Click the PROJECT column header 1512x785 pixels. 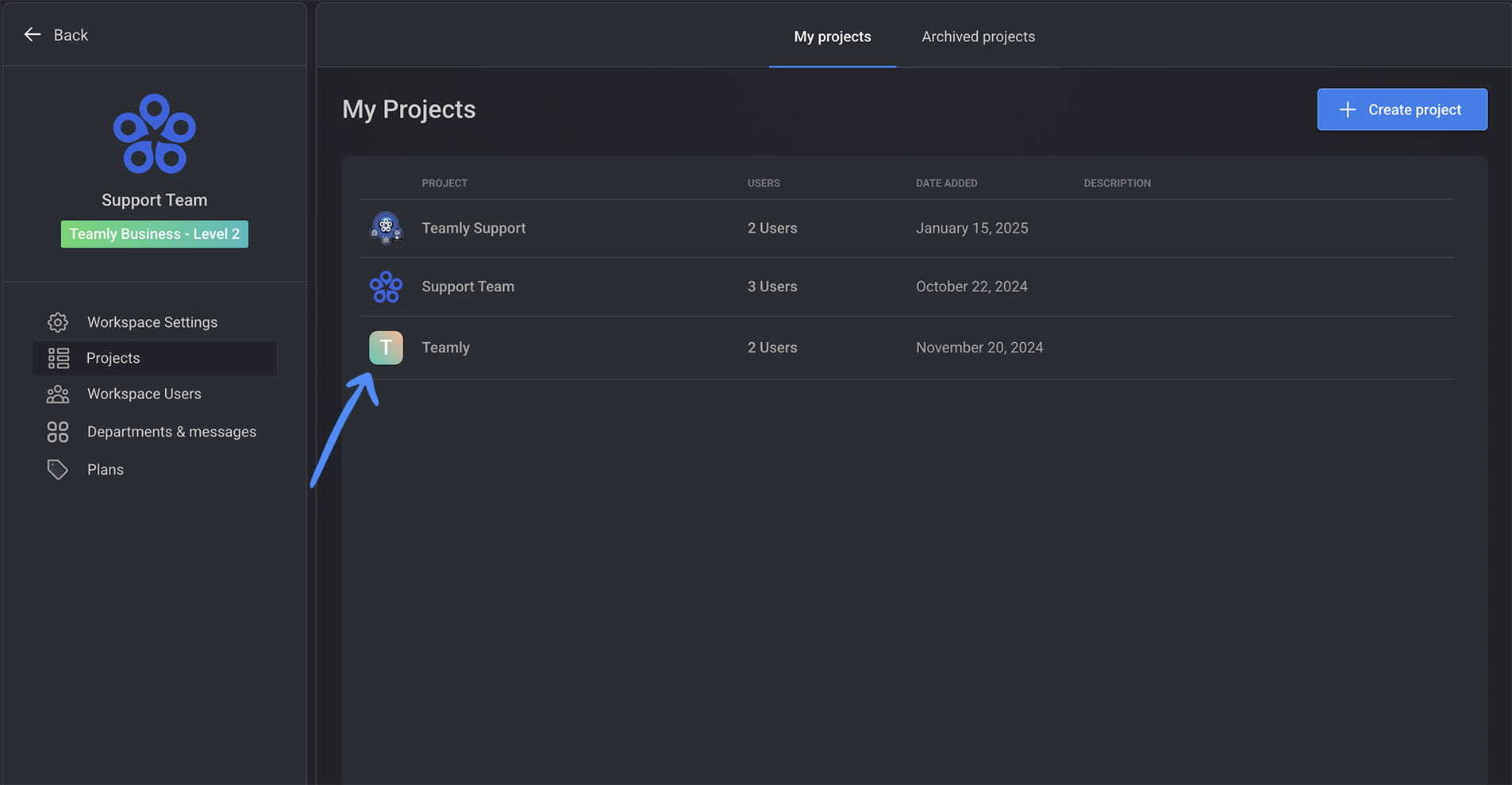(444, 183)
